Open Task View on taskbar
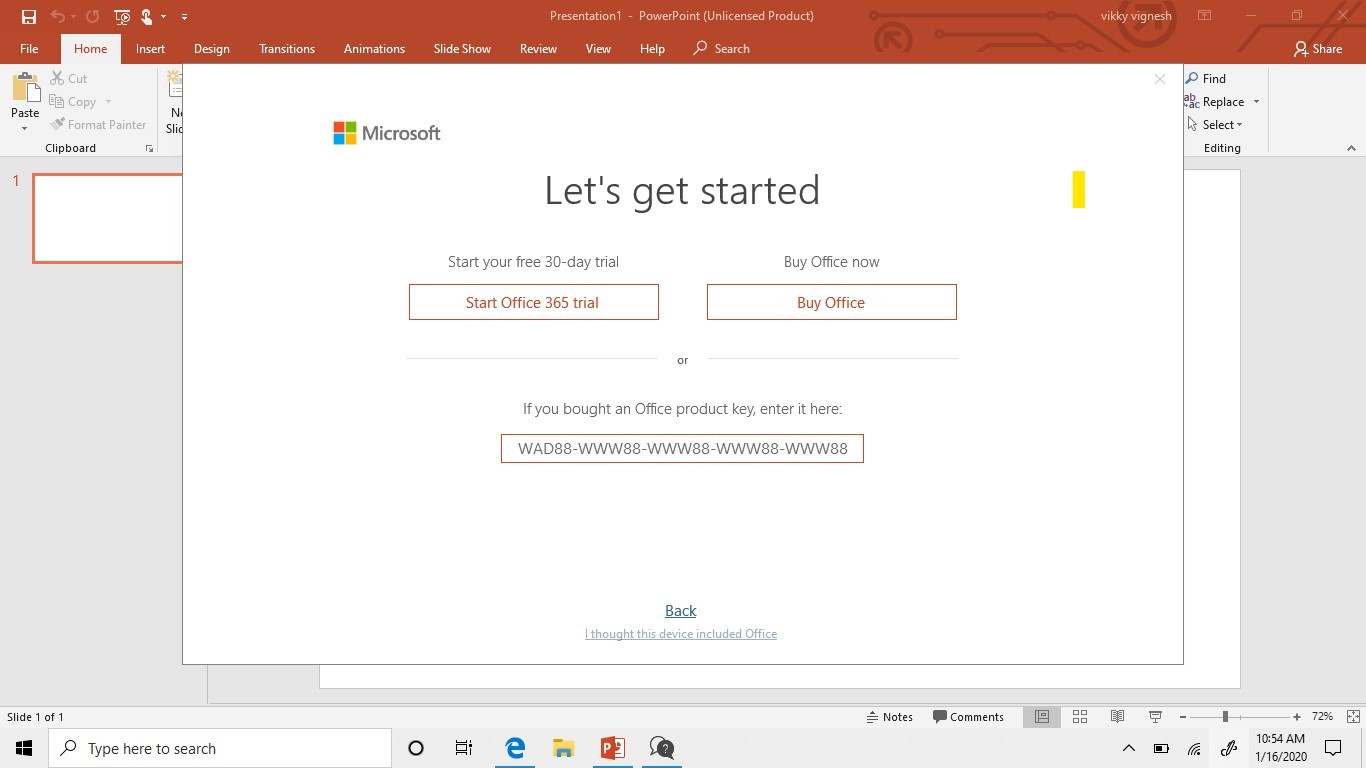This screenshot has height=768, width=1366. pos(464,748)
